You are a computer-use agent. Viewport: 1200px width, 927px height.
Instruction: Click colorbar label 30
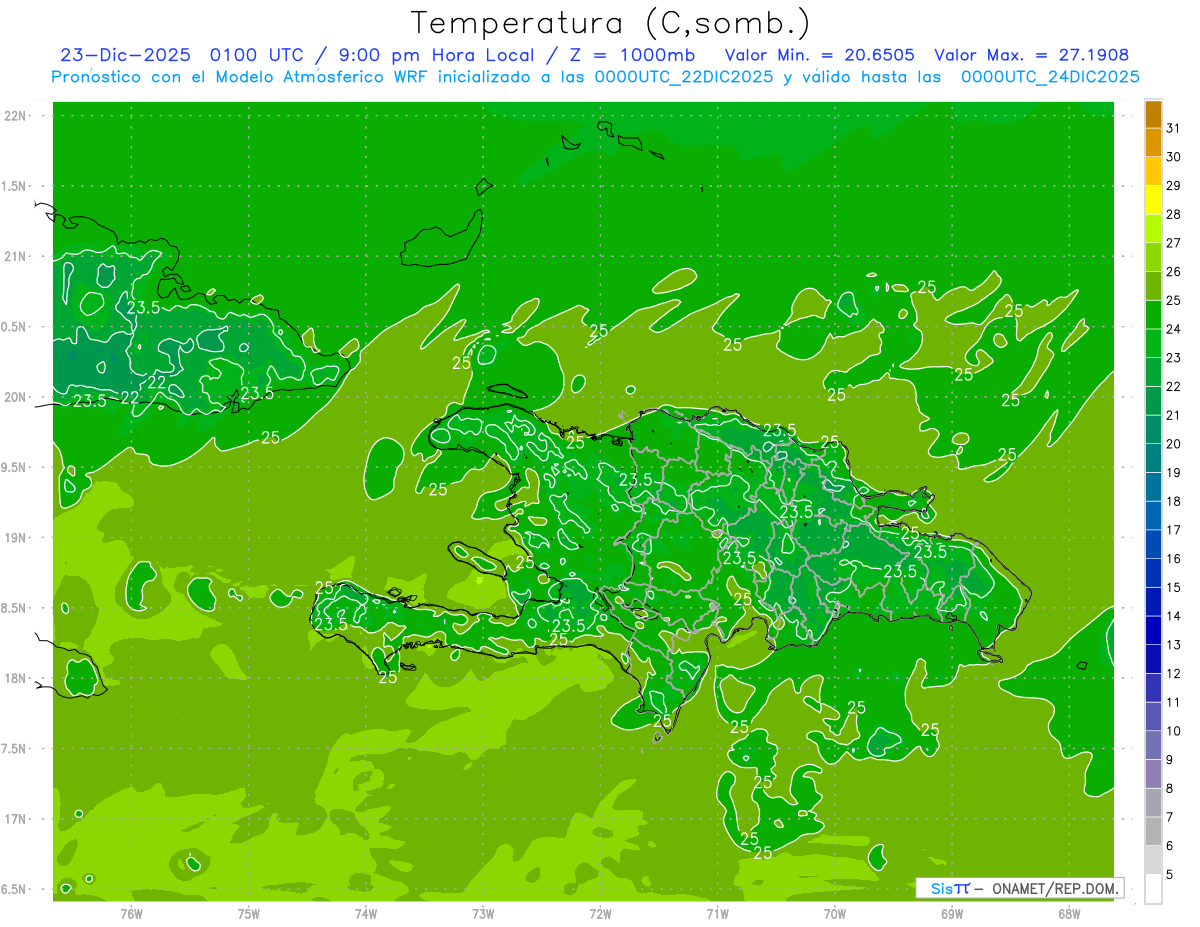pyautogui.click(x=1173, y=156)
